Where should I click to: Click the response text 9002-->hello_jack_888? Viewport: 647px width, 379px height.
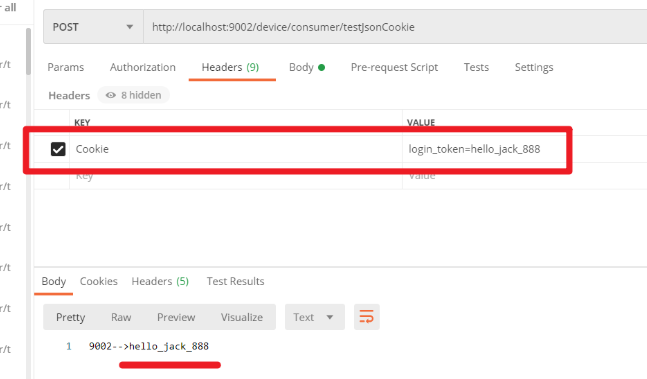[x=149, y=346]
